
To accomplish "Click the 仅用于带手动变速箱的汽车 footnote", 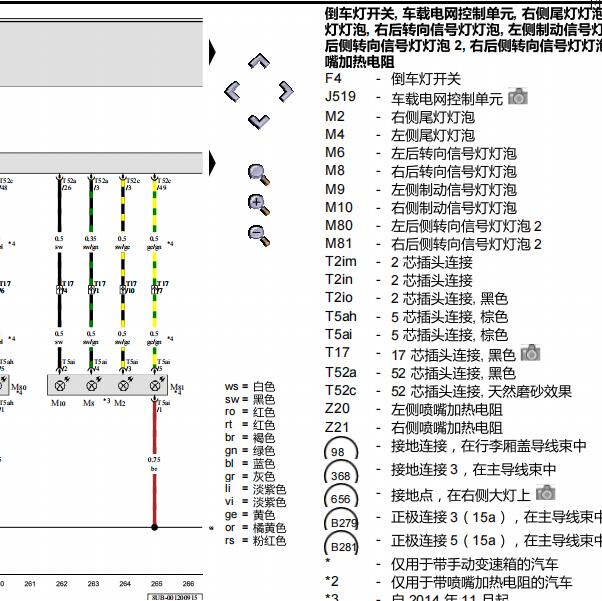I will click(475, 564).
